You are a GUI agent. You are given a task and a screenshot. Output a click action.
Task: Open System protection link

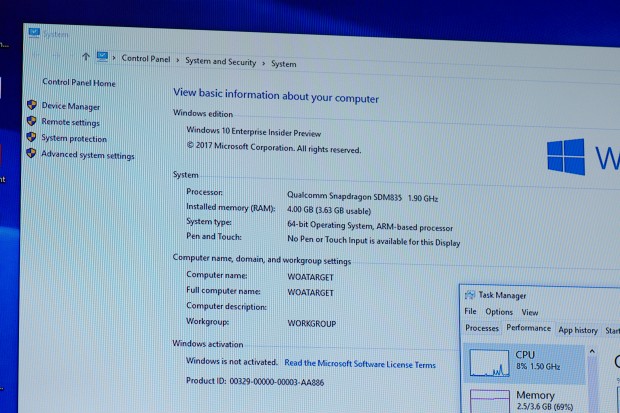coord(74,138)
